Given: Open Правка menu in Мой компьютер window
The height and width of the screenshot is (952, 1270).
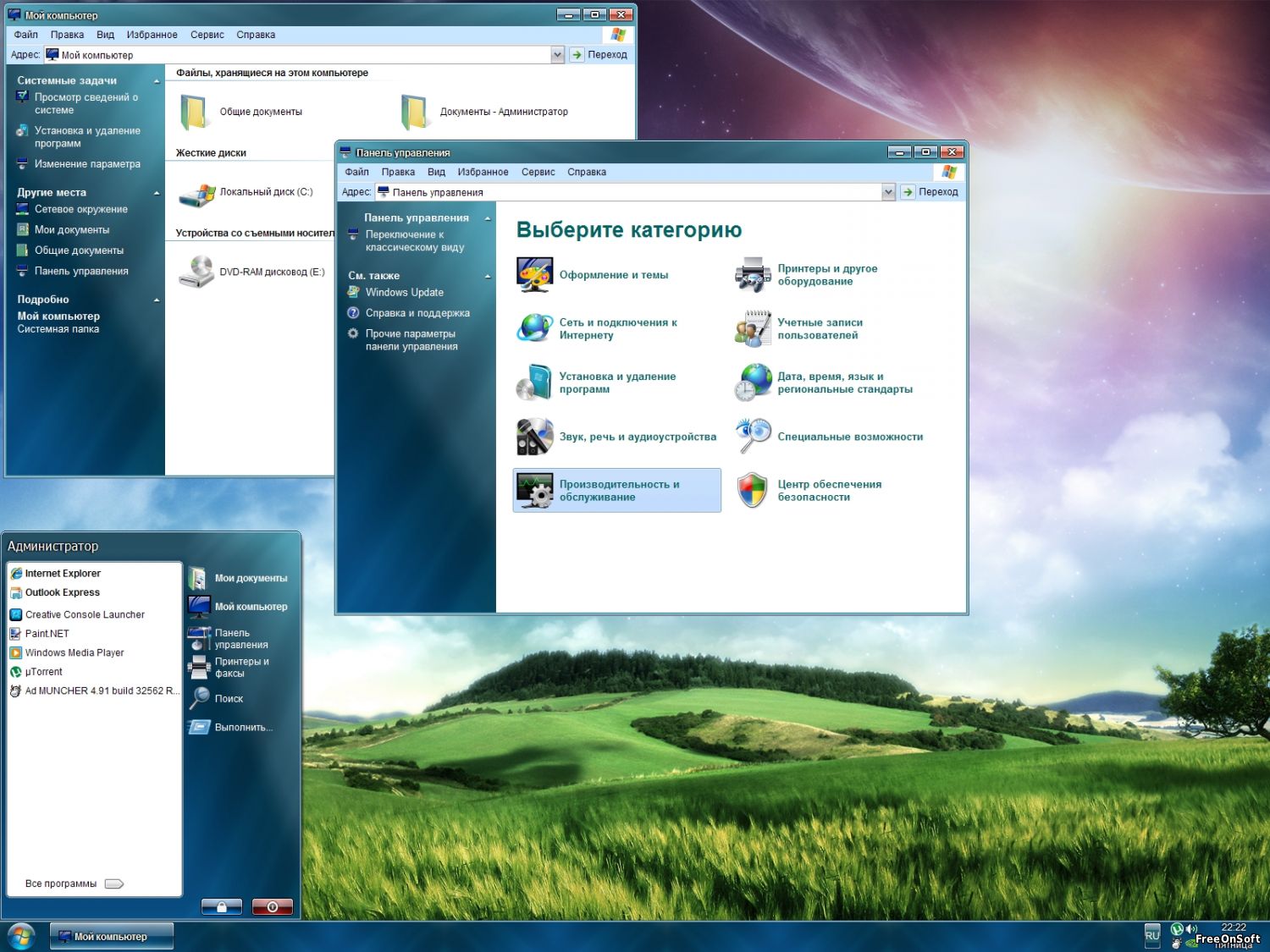Looking at the screenshot, I should [67, 35].
